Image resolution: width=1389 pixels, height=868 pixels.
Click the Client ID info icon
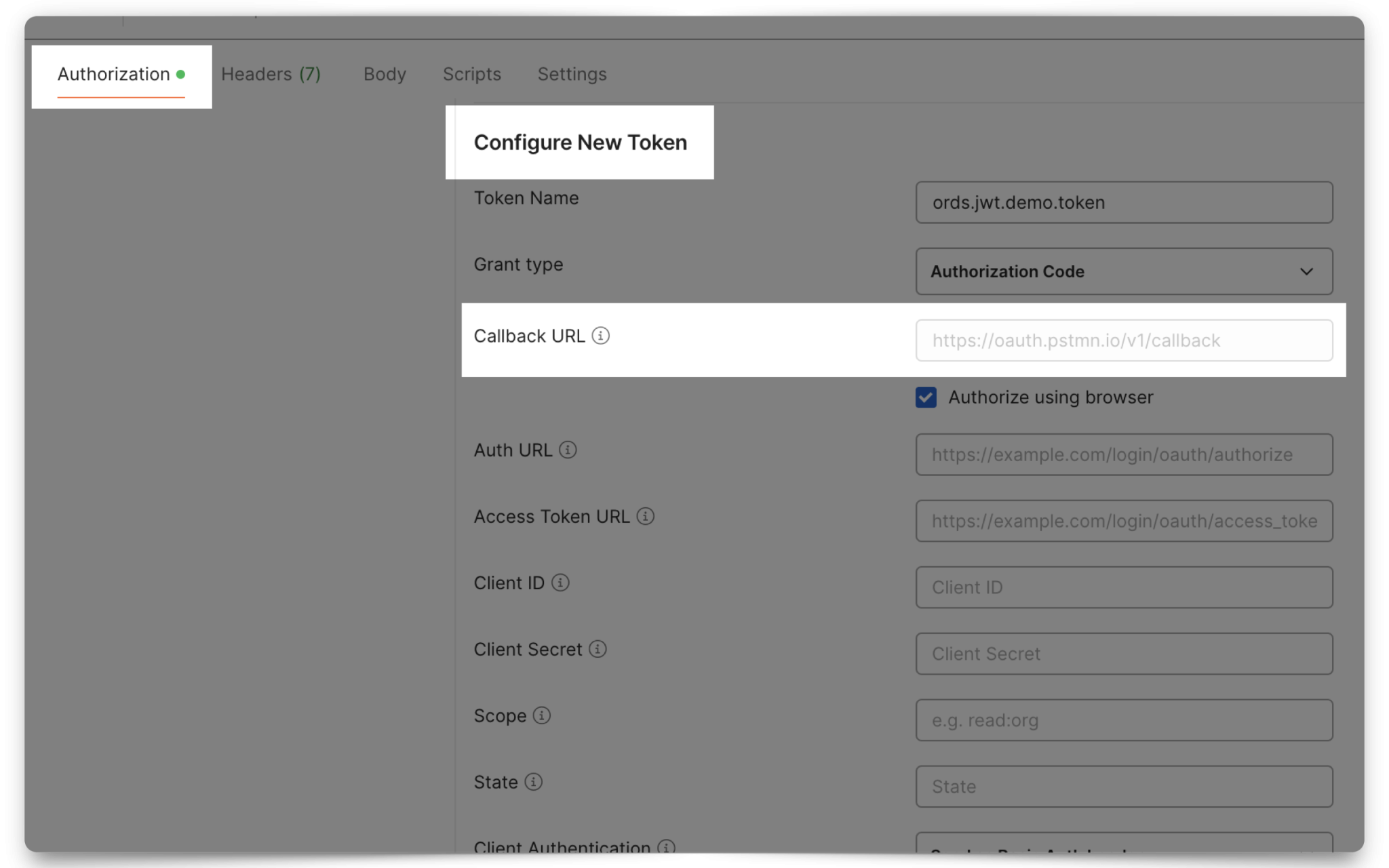(559, 583)
